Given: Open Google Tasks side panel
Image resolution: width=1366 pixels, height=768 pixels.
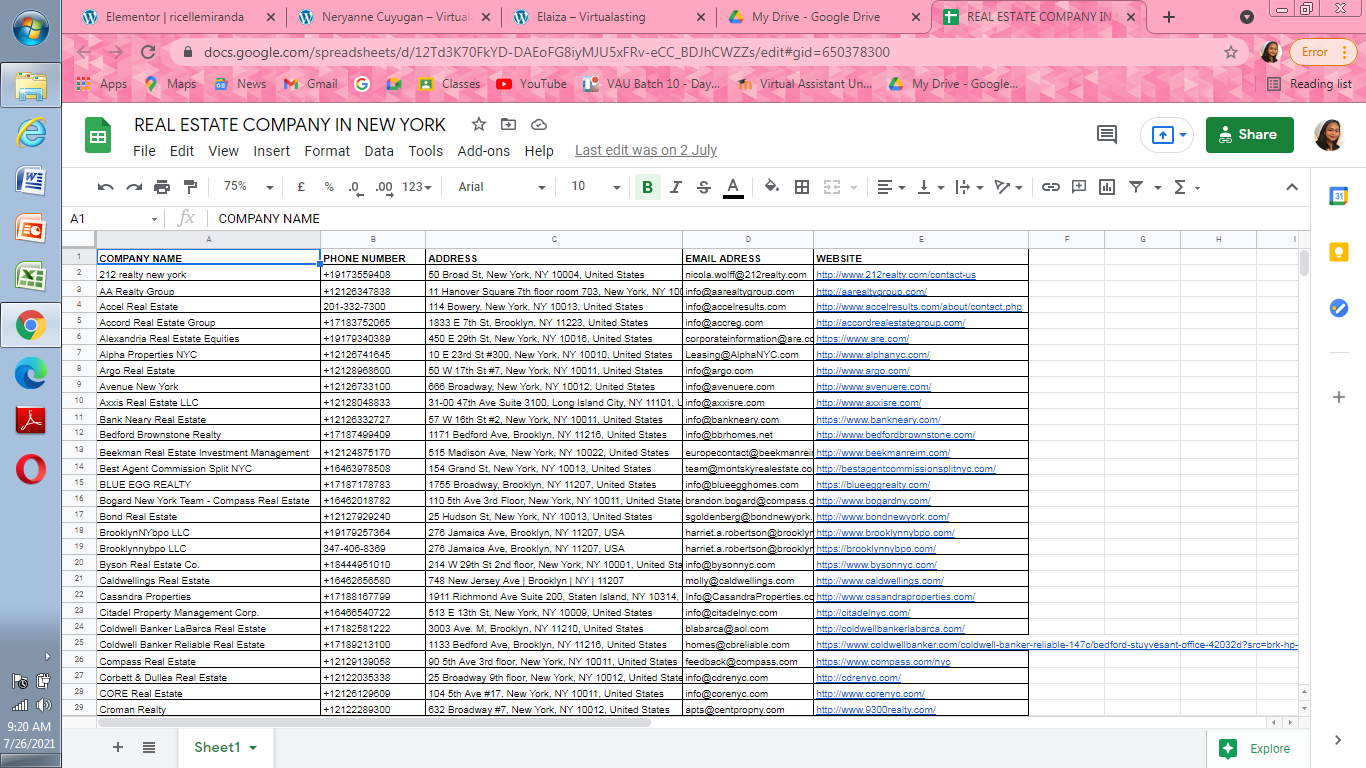Looking at the screenshot, I should [x=1339, y=308].
